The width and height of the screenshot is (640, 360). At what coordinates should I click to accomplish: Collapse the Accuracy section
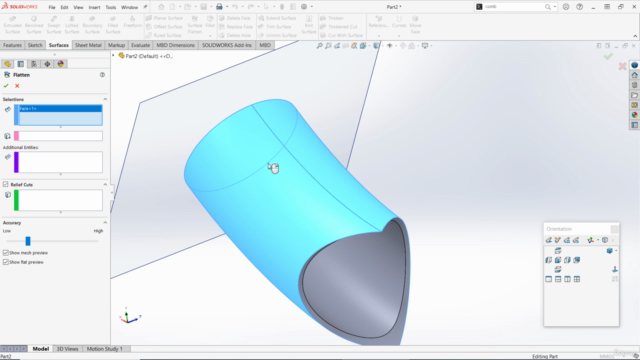(x=105, y=222)
